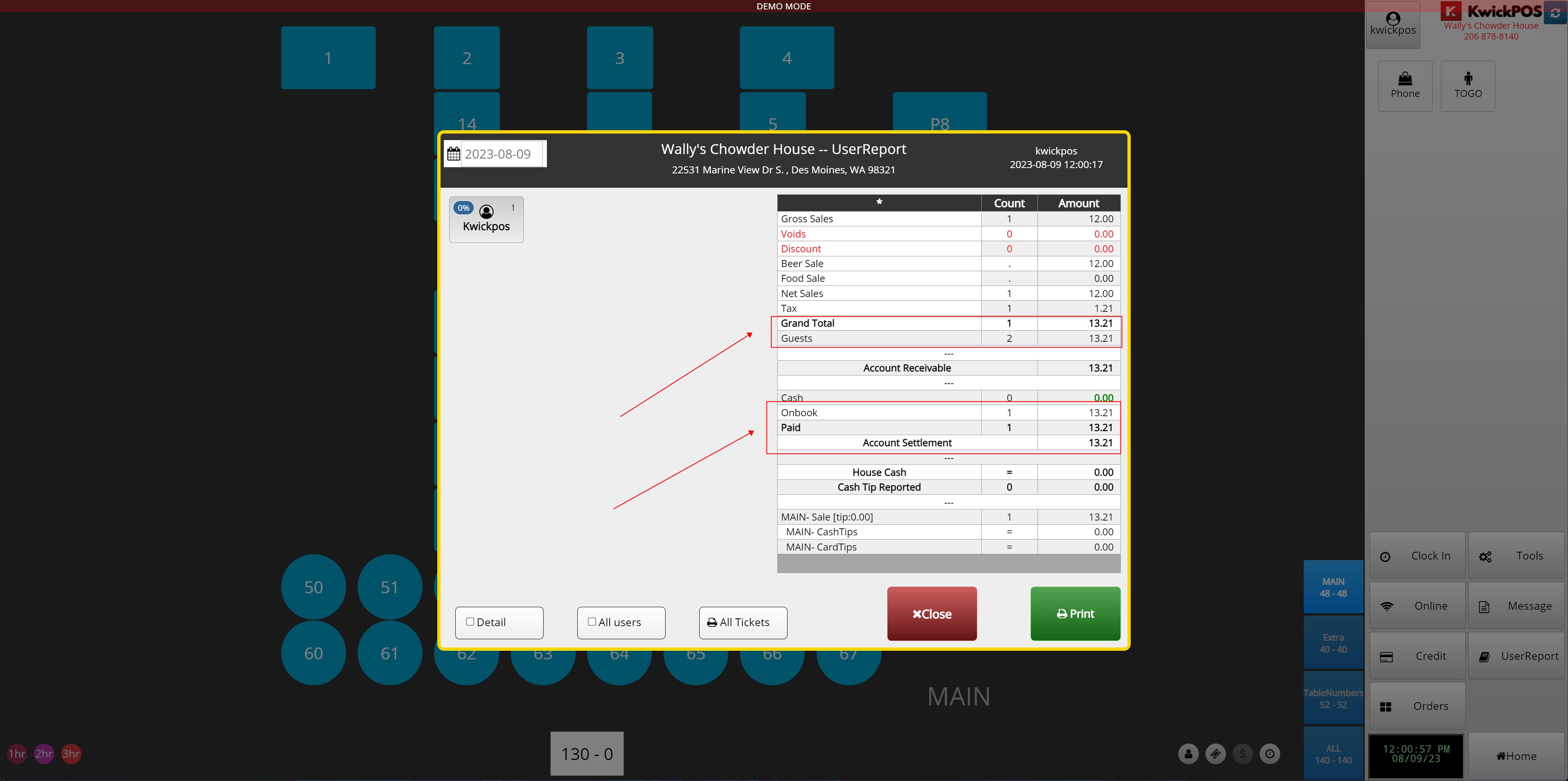Image resolution: width=1568 pixels, height=781 pixels.
Task: Open the kwickpos user profile button
Action: [x=1393, y=24]
